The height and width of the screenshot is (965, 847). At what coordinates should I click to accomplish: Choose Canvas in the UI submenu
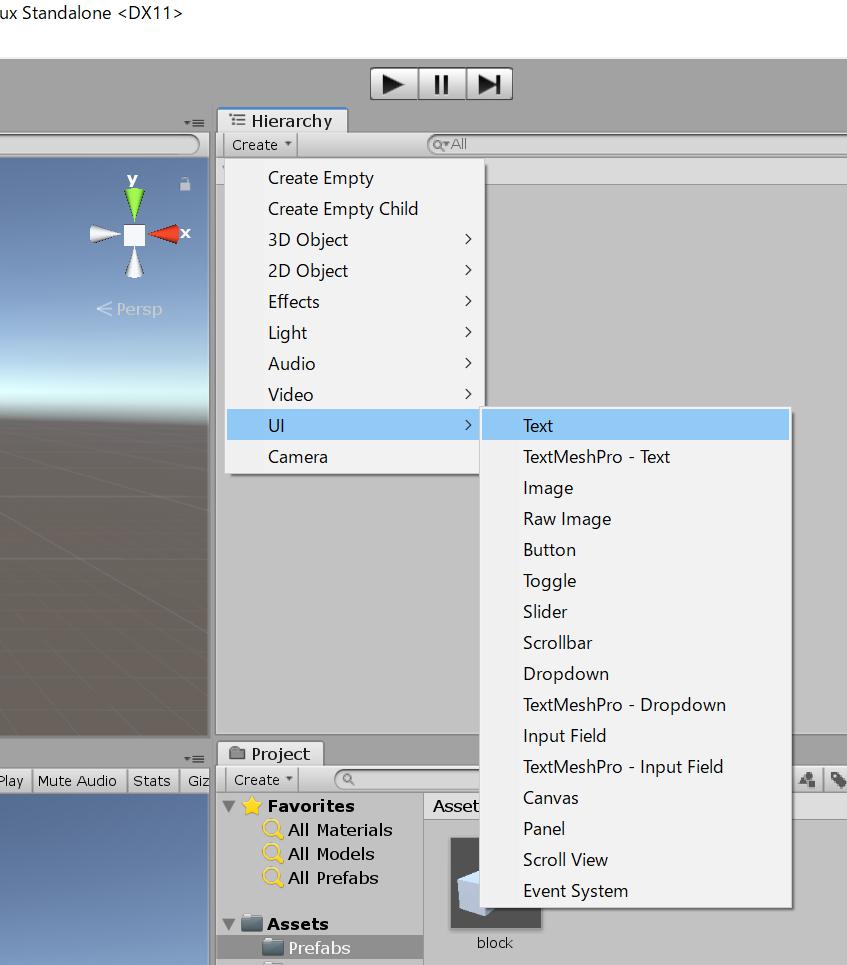pyautogui.click(x=550, y=798)
